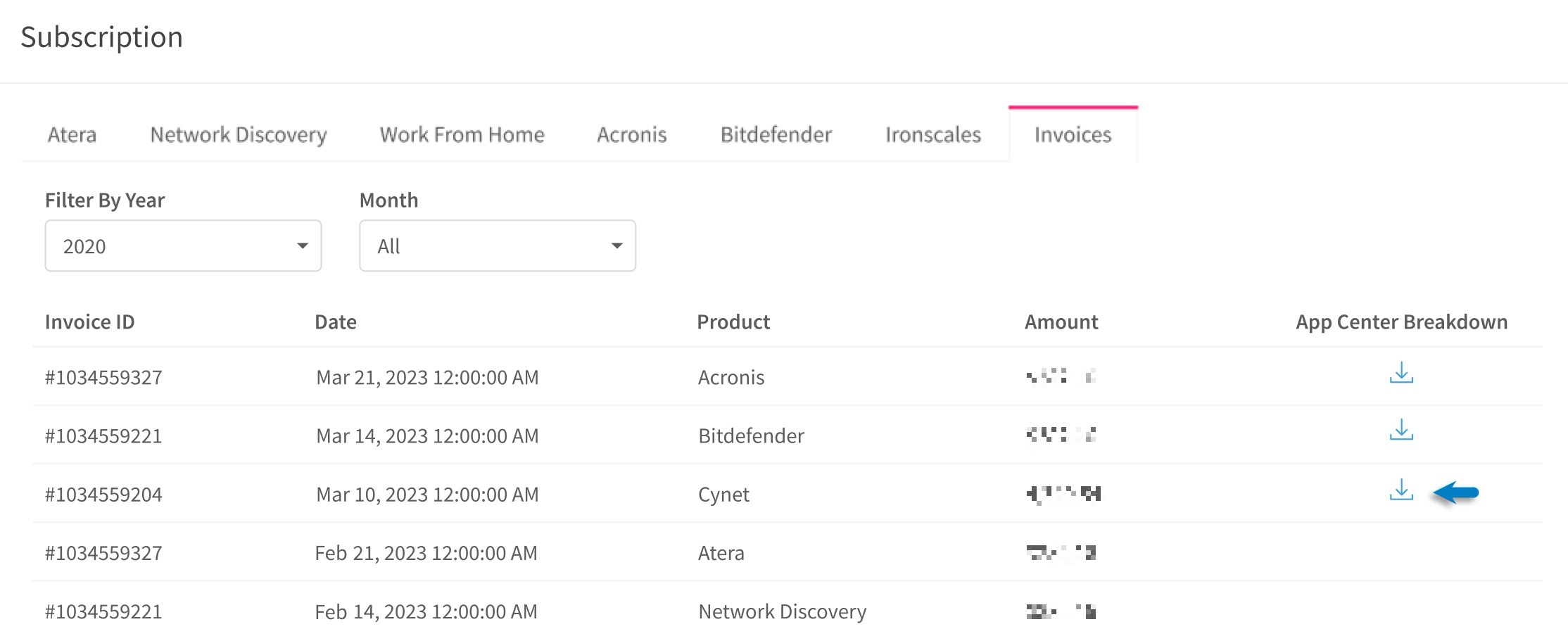Download the Acronis invoice breakdown

pos(1401,373)
